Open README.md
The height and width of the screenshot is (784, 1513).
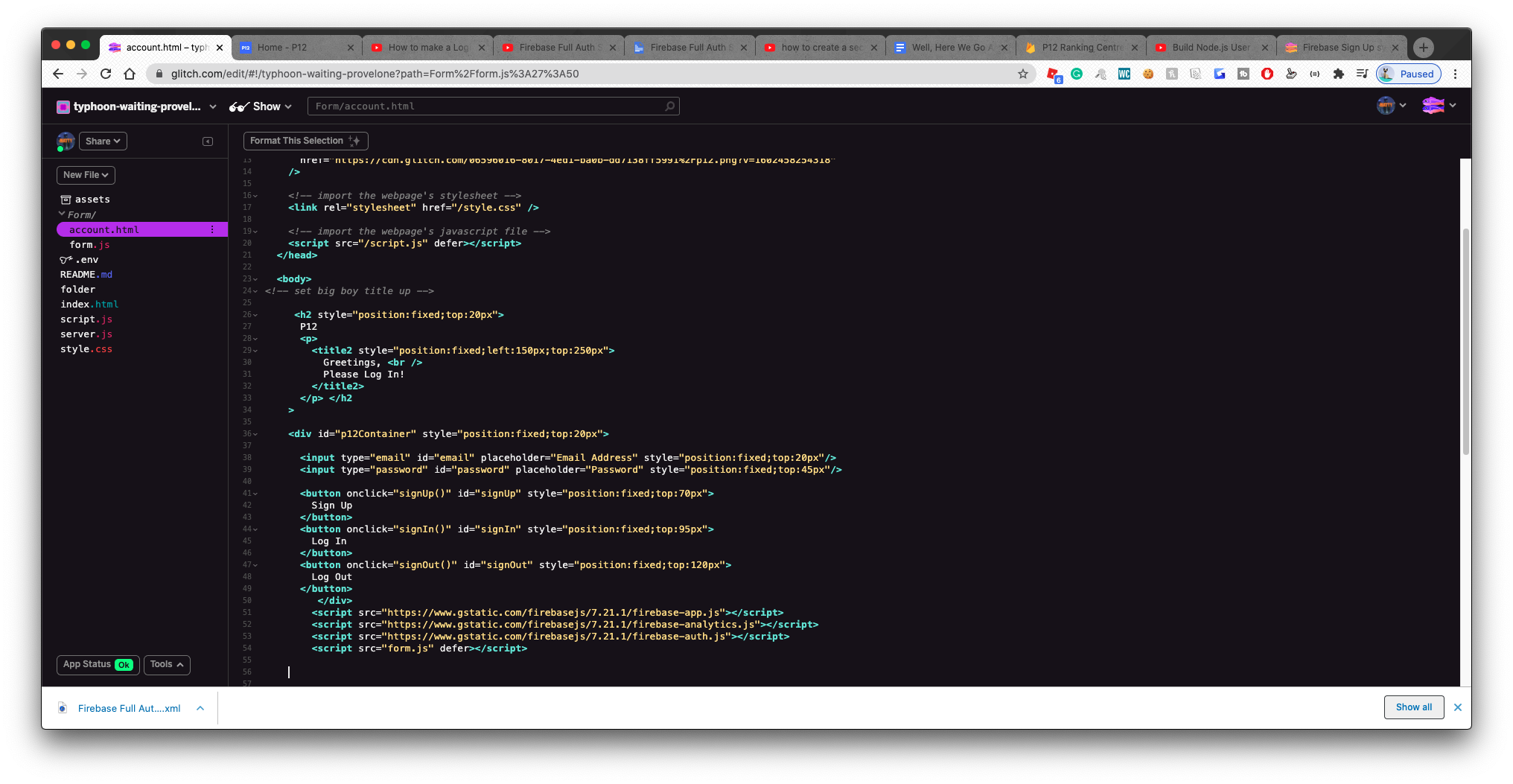point(86,275)
